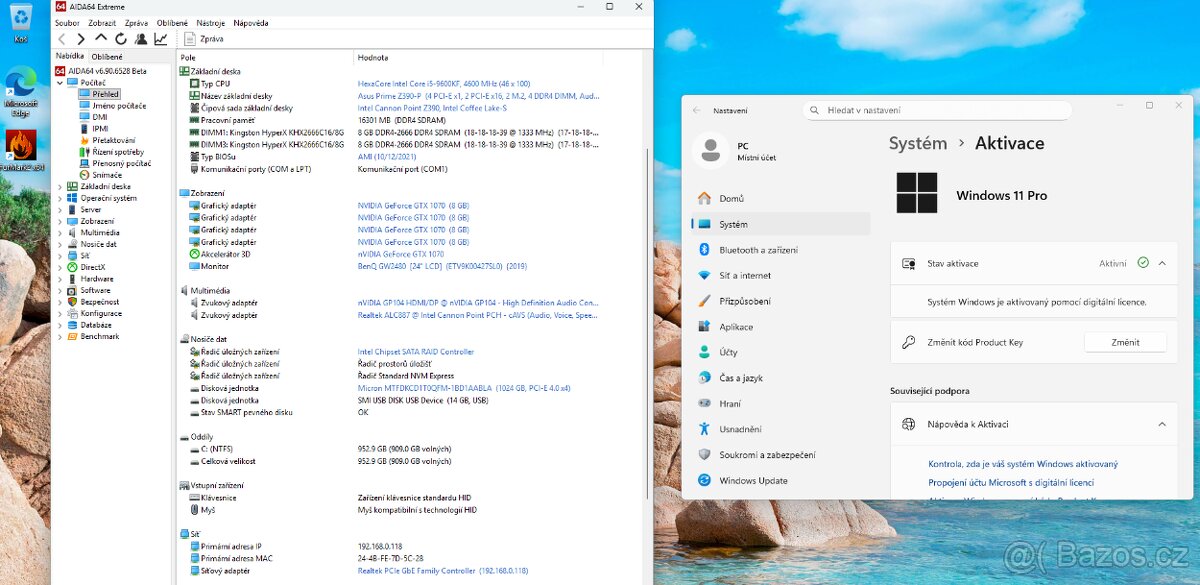Click the Změnit product key button

pyautogui.click(x=1125, y=342)
